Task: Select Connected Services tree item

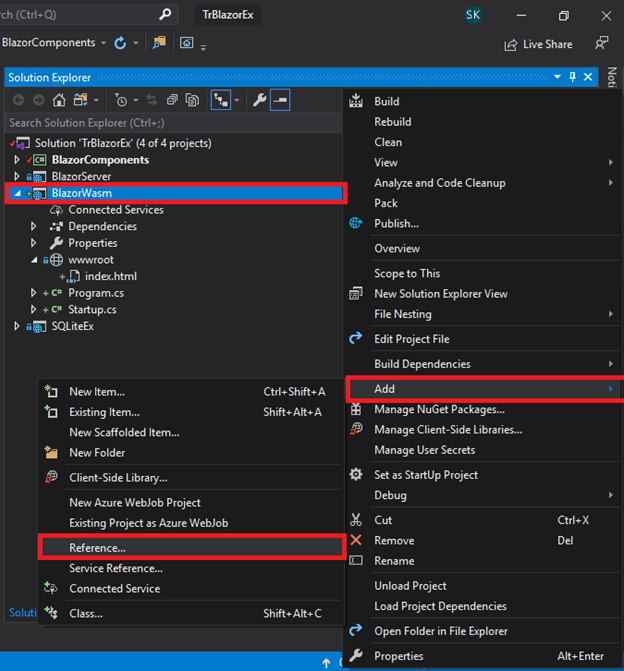Action: pyautogui.click(x=116, y=210)
